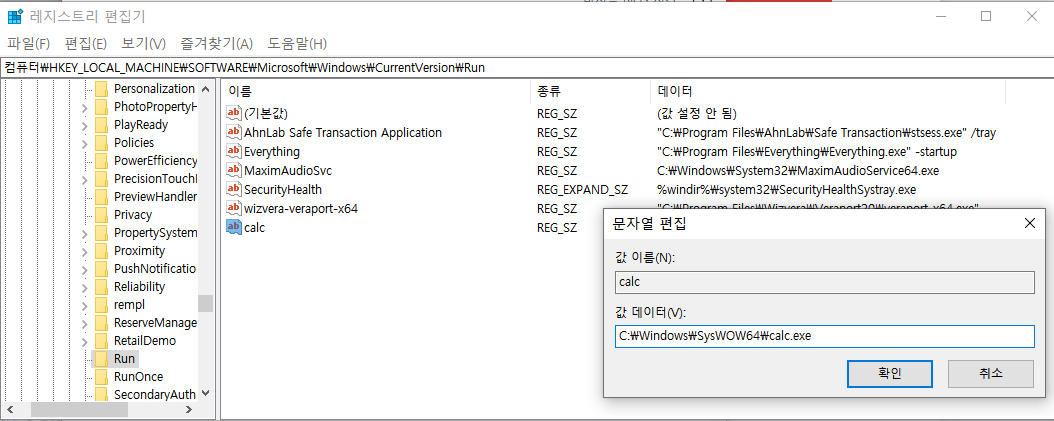The width and height of the screenshot is (1054, 421).
Task: Expand the PushNotificatio tree node
Action: point(84,269)
